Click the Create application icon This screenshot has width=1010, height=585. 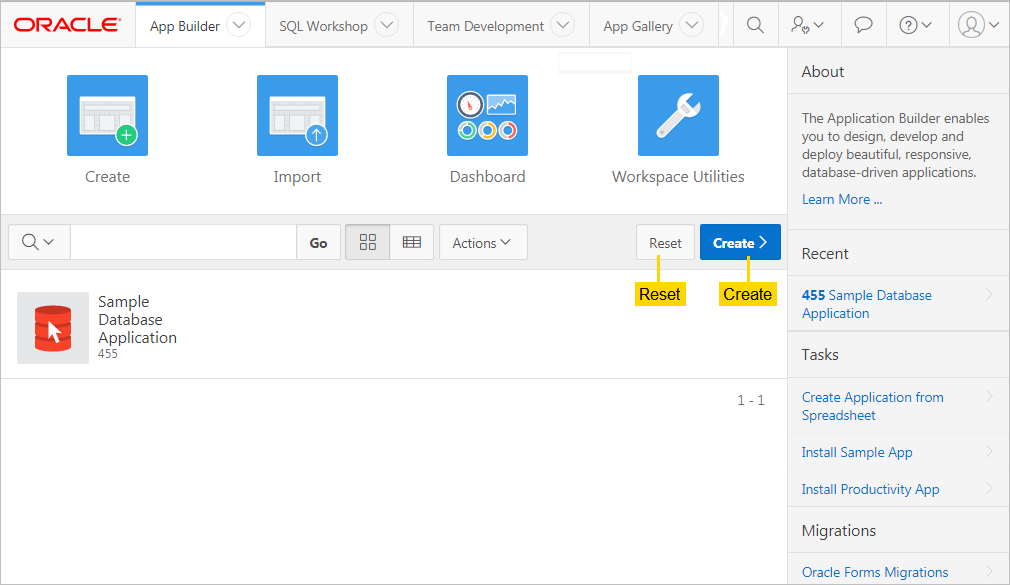pyautogui.click(x=107, y=116)
